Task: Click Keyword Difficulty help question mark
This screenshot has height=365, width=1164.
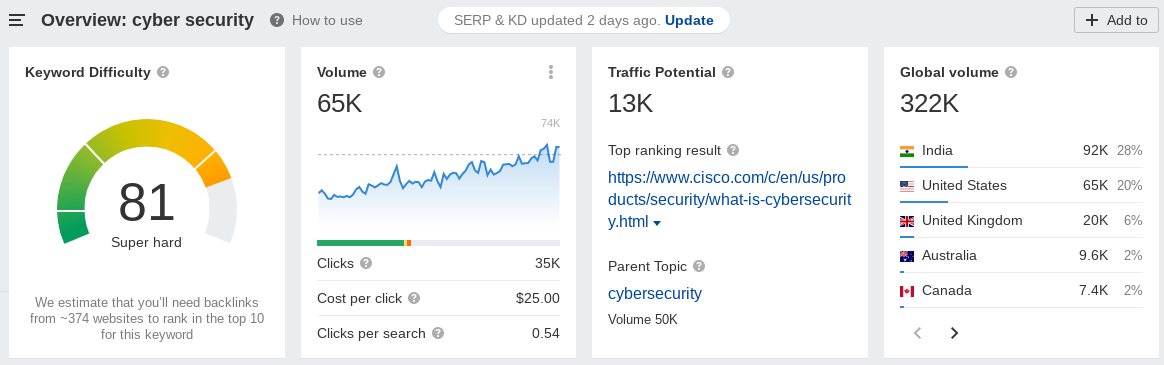Action: pos(163,72)
